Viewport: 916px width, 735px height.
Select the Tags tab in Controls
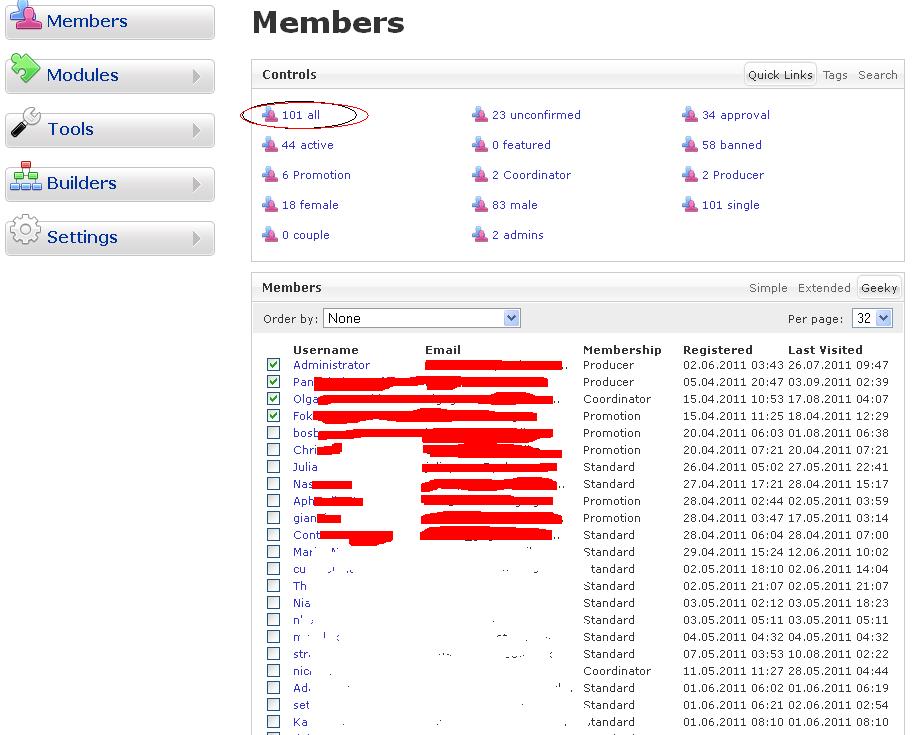click(835, 75)
